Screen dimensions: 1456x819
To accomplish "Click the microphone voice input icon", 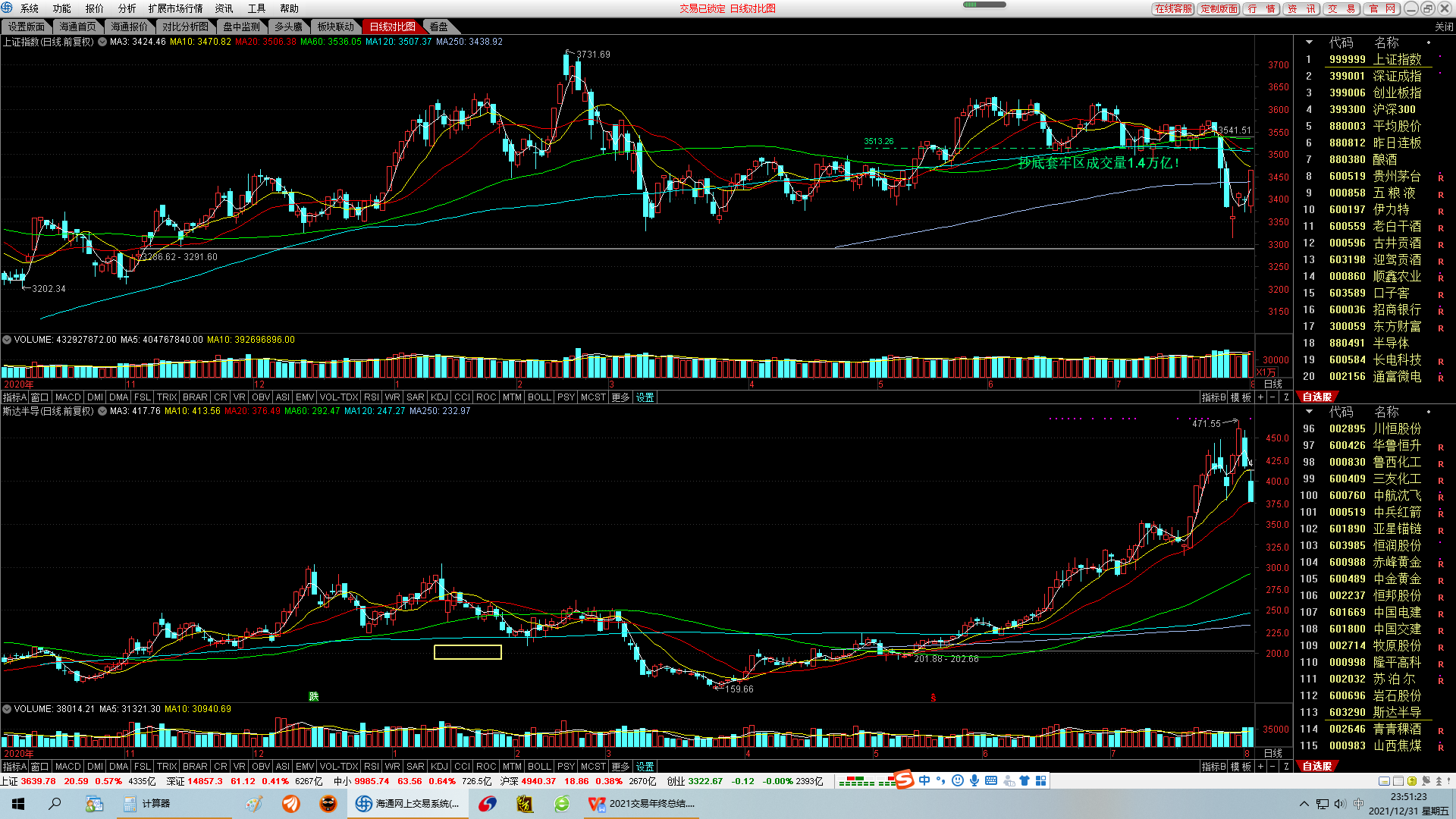I will point(974,780).
